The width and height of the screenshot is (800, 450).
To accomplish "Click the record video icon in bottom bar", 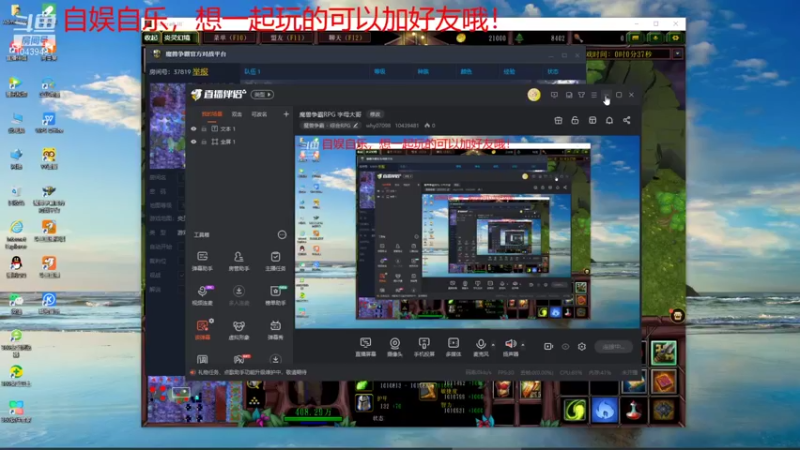I will (x=548, y=346).
